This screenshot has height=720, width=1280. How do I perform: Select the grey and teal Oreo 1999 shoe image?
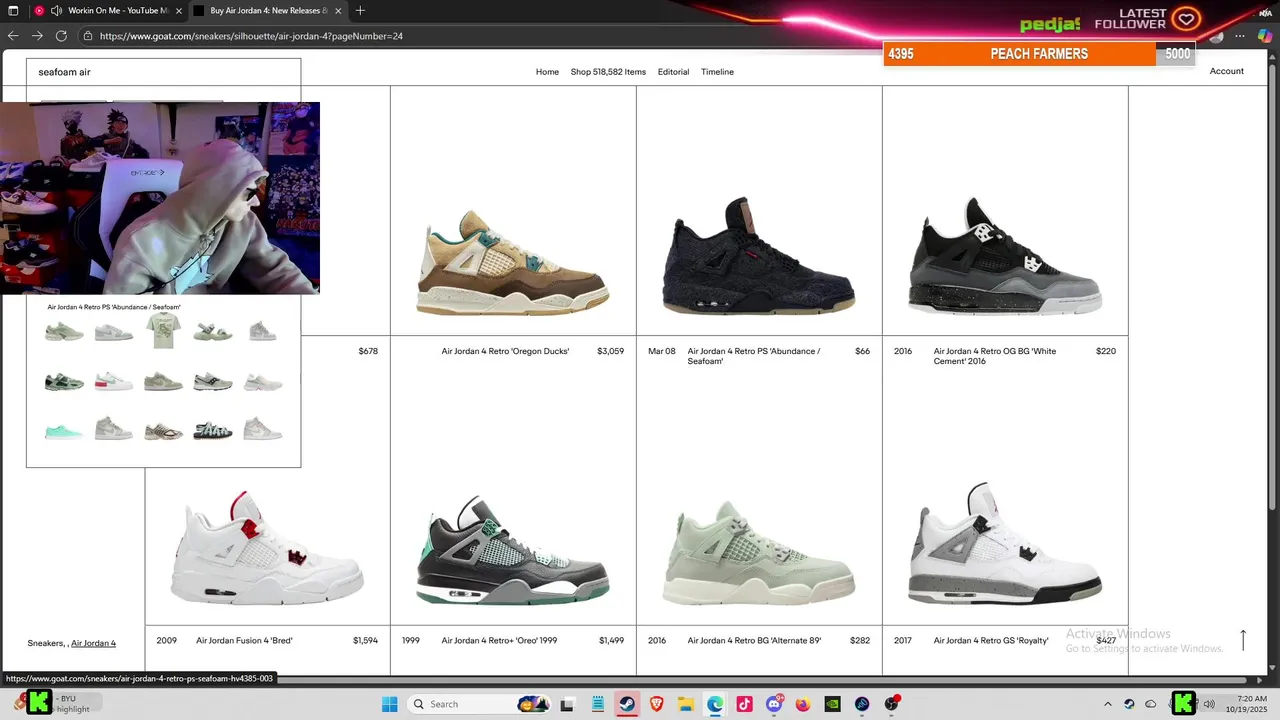(513, 550)
